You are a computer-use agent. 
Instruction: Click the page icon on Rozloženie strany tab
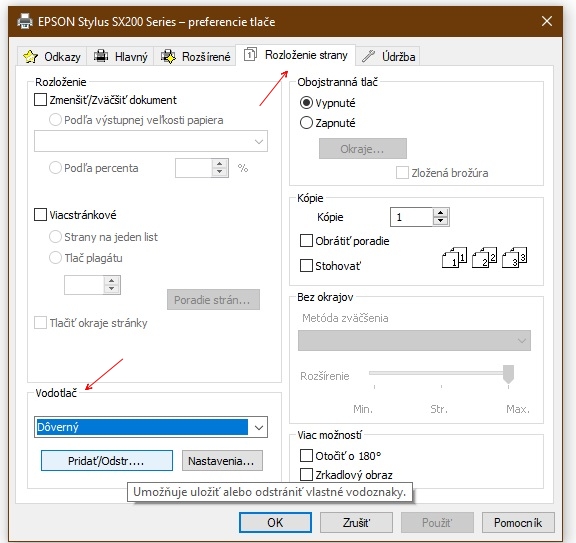click(x=250, y=55)
